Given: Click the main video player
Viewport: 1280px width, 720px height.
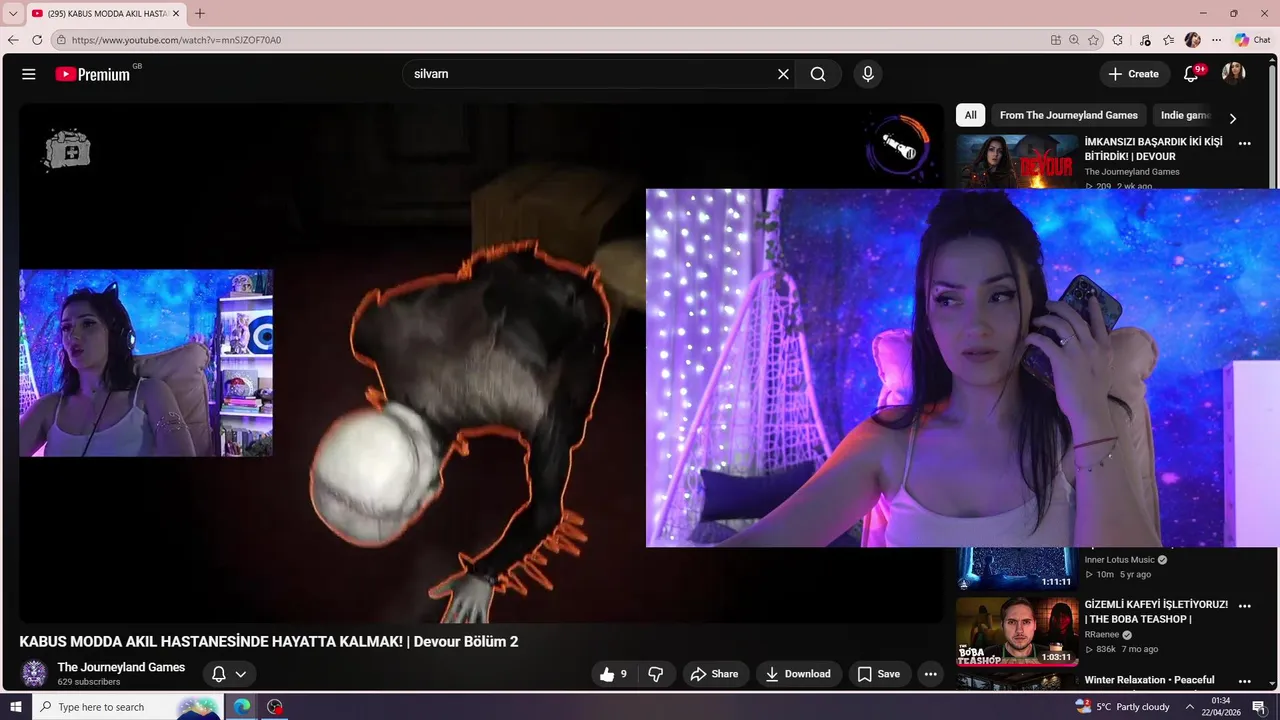Looking at the screenshot, I should tap(481, 363).
